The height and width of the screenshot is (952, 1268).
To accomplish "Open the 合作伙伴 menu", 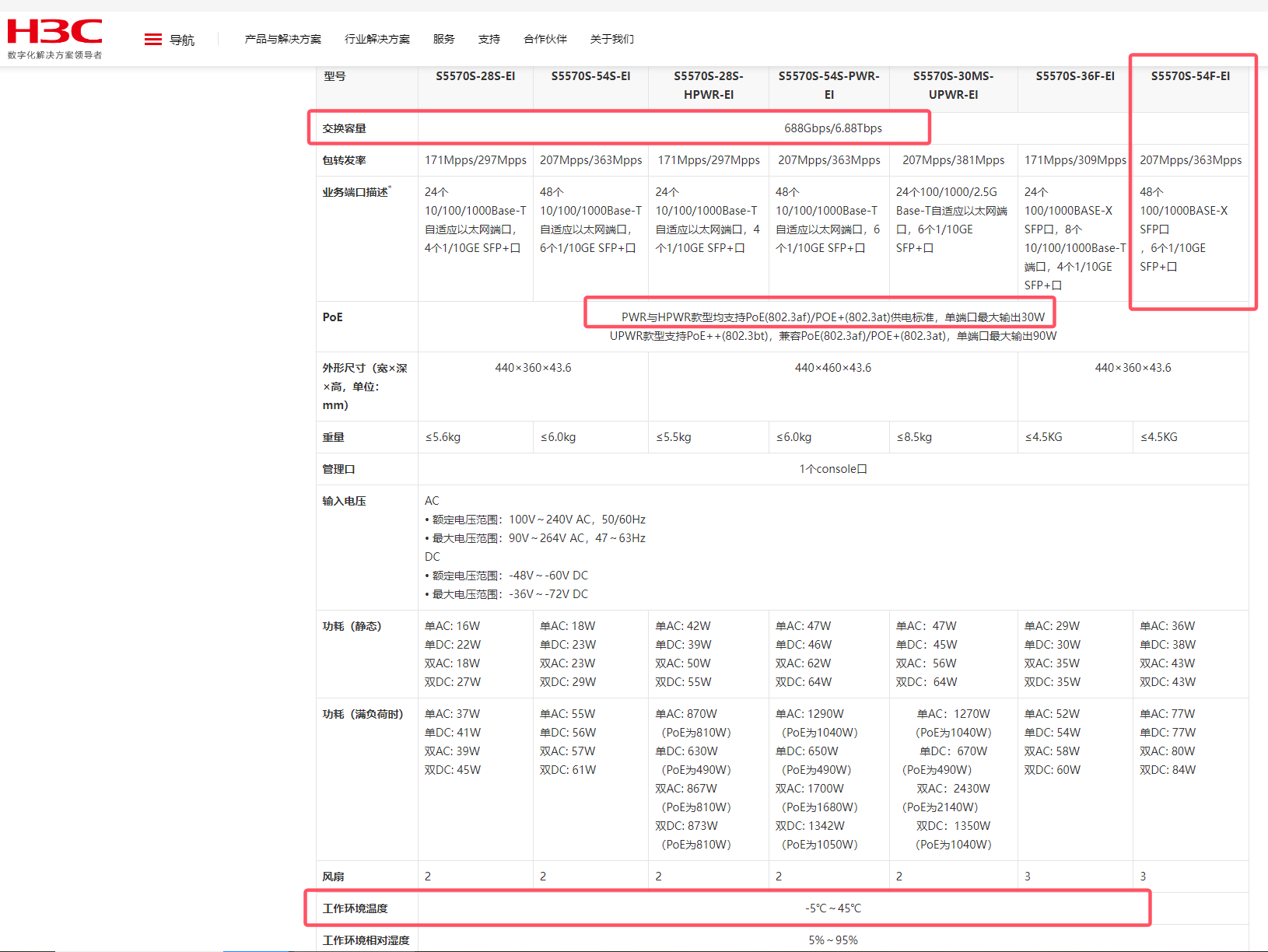I will click(x=545, y=39).
